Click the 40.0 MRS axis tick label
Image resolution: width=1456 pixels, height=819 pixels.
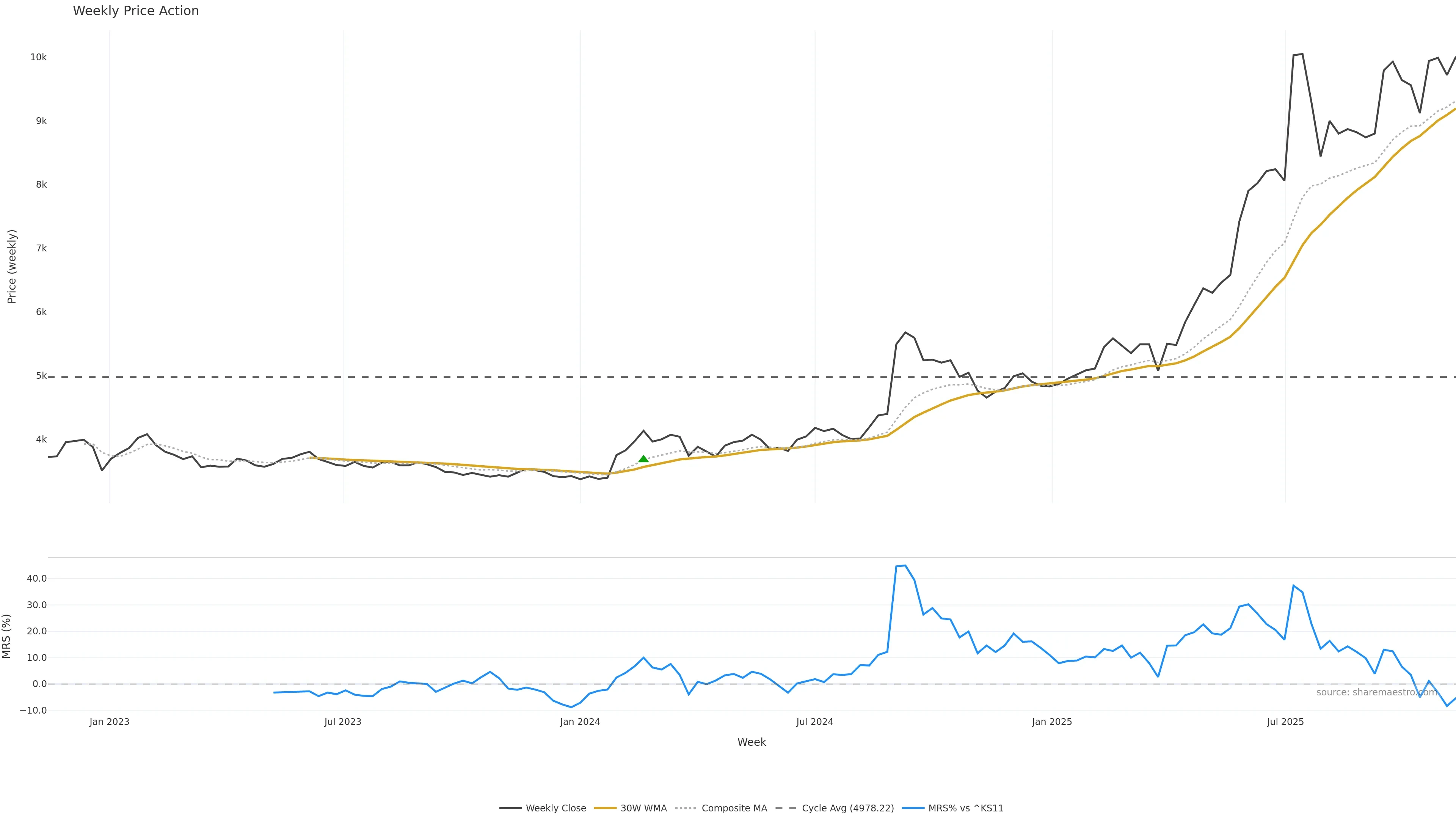[x=37, y=578]
